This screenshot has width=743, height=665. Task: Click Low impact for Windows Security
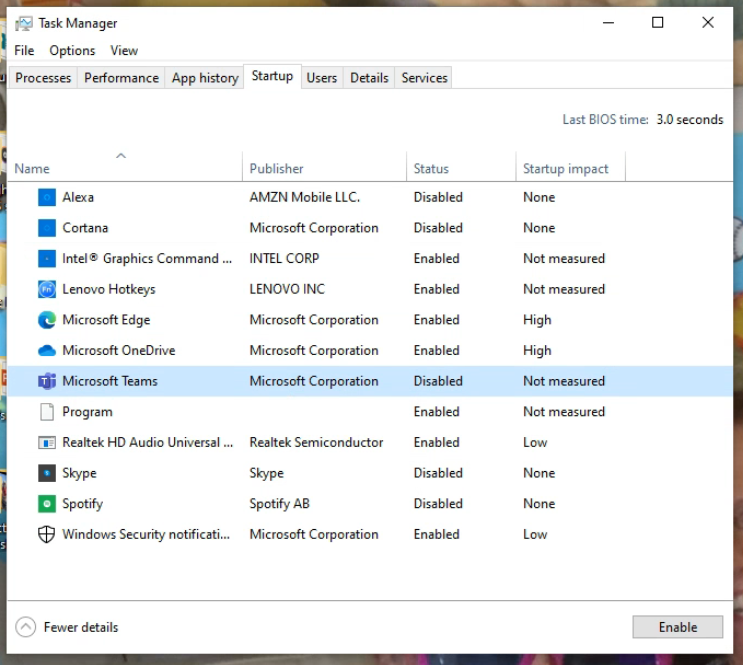tap(535, 534)
